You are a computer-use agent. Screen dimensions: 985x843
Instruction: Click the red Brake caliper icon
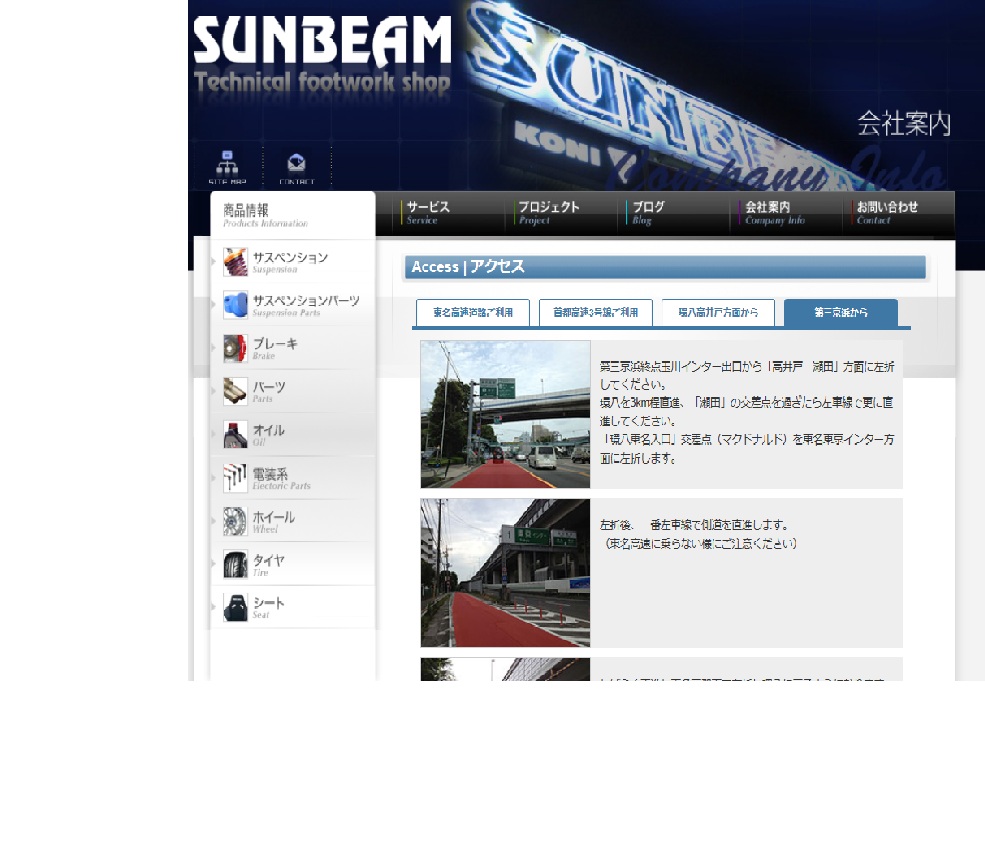236,349
